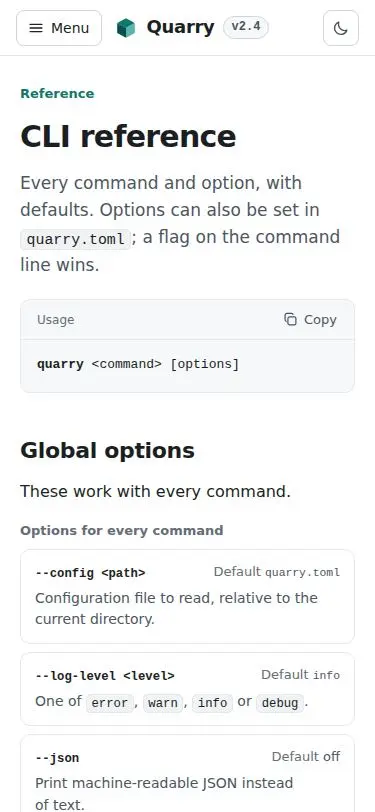Open the Menu hamburger button
This screenshot has width=375, height=812.
(x=59, y=28)
